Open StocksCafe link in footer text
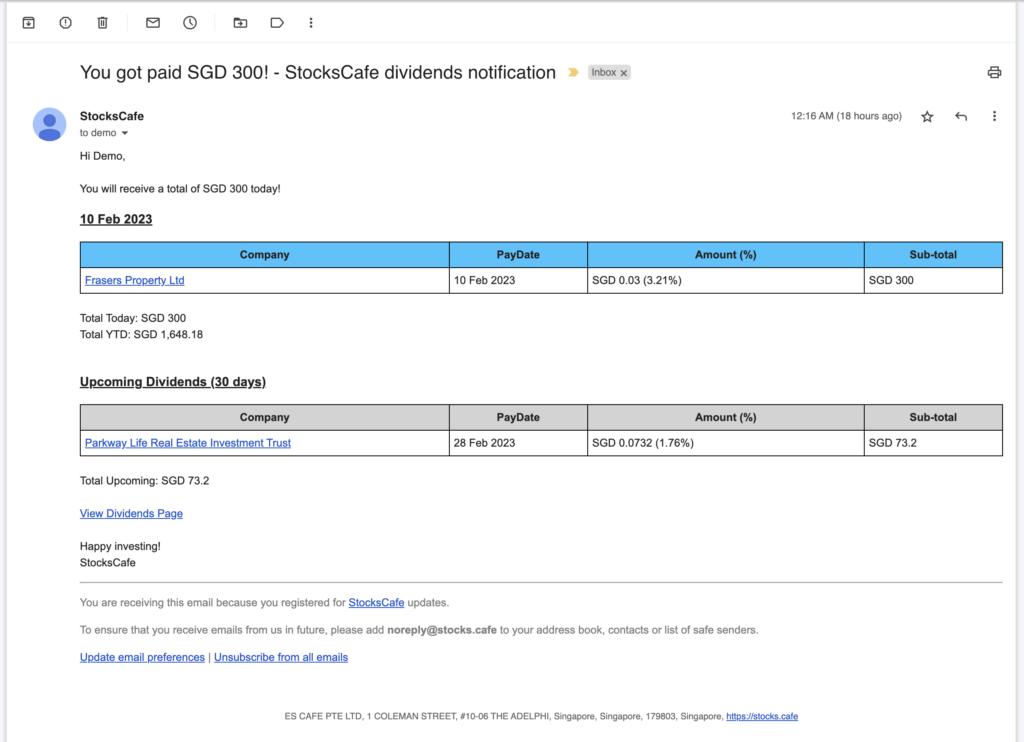 376,602
